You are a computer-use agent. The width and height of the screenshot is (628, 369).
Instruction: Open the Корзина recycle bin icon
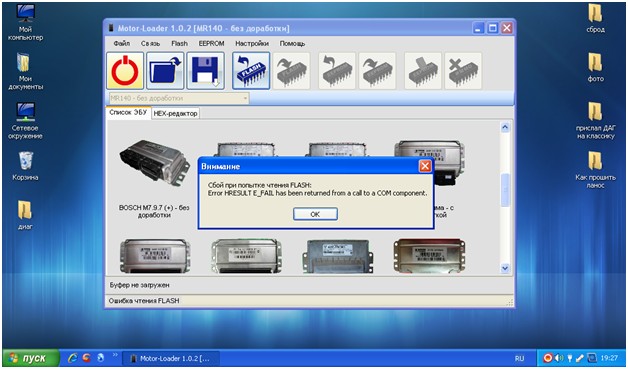tap(25, 166)
